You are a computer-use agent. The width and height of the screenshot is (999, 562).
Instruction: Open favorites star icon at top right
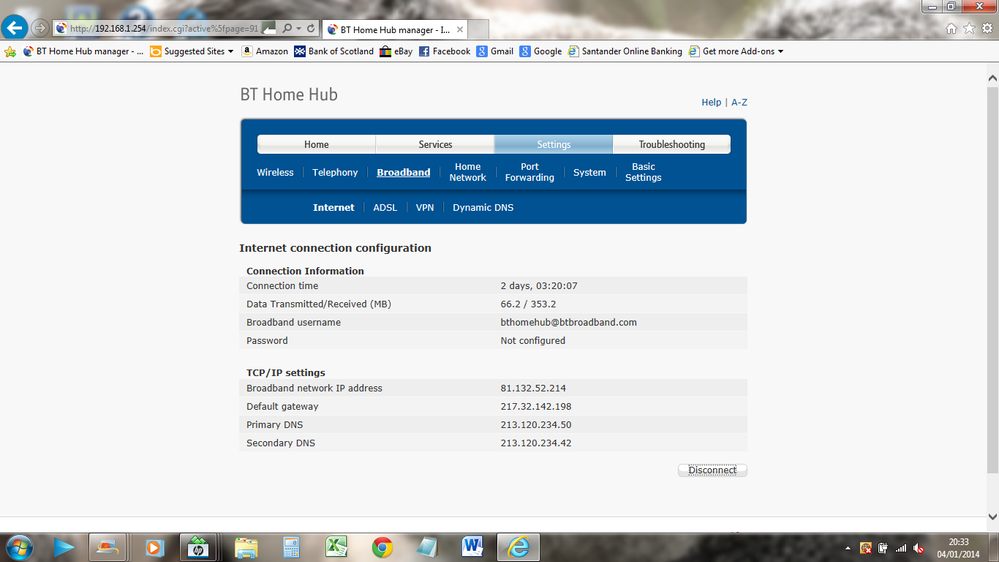(969, 29)
